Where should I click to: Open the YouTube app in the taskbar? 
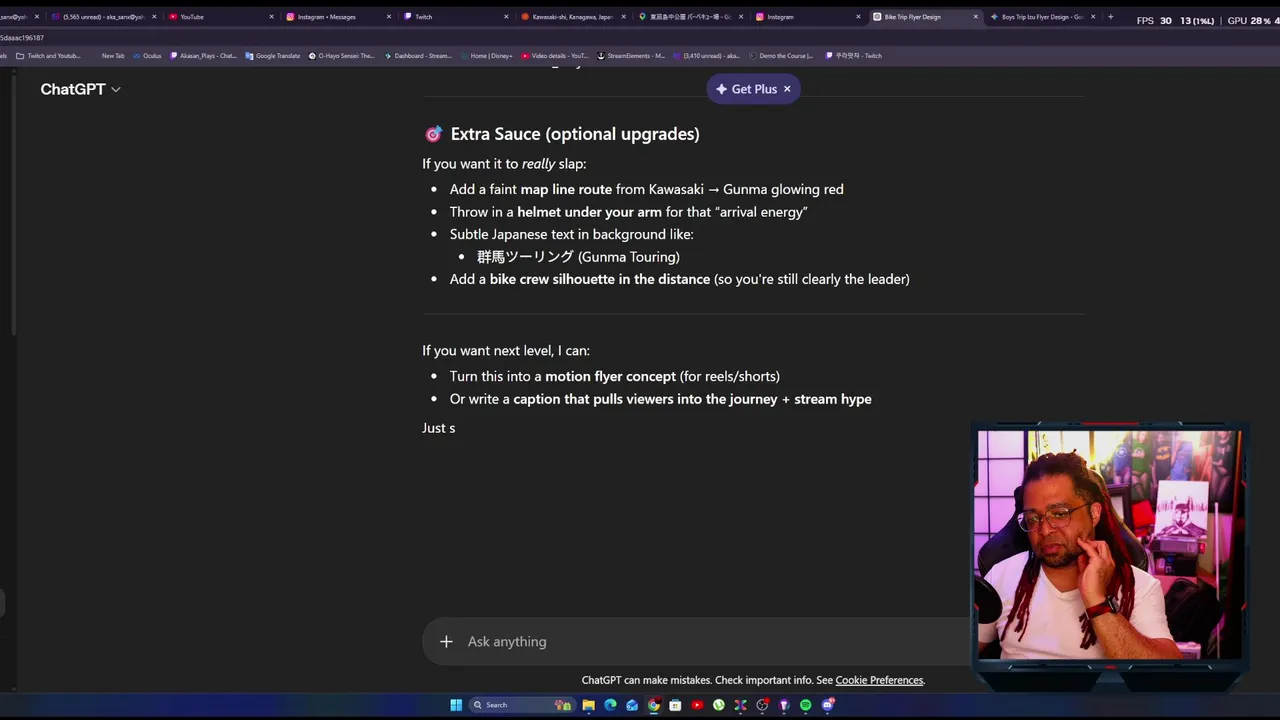coord(697,705)
